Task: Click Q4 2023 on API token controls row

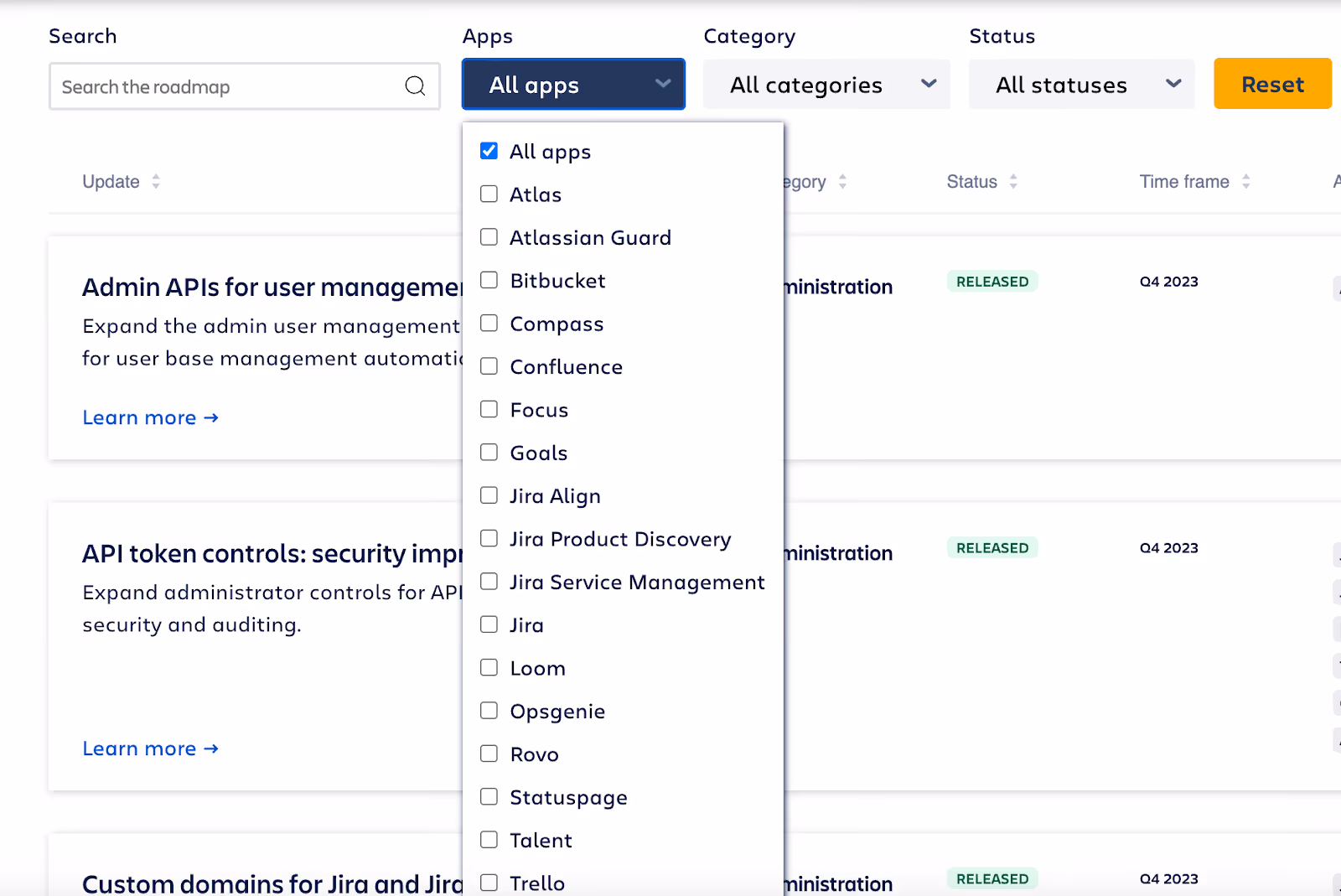Action: 1168,548
